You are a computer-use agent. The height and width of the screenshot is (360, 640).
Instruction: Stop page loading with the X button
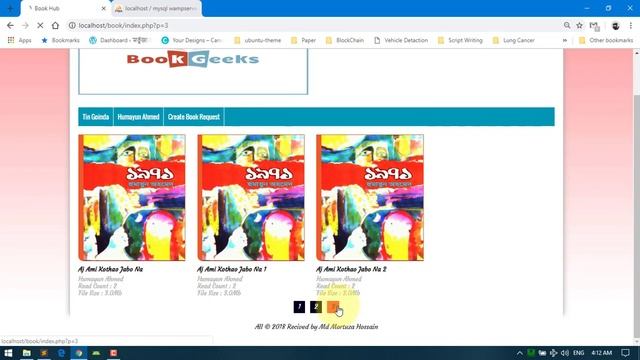pyautogui.click(x=40, y=25)
